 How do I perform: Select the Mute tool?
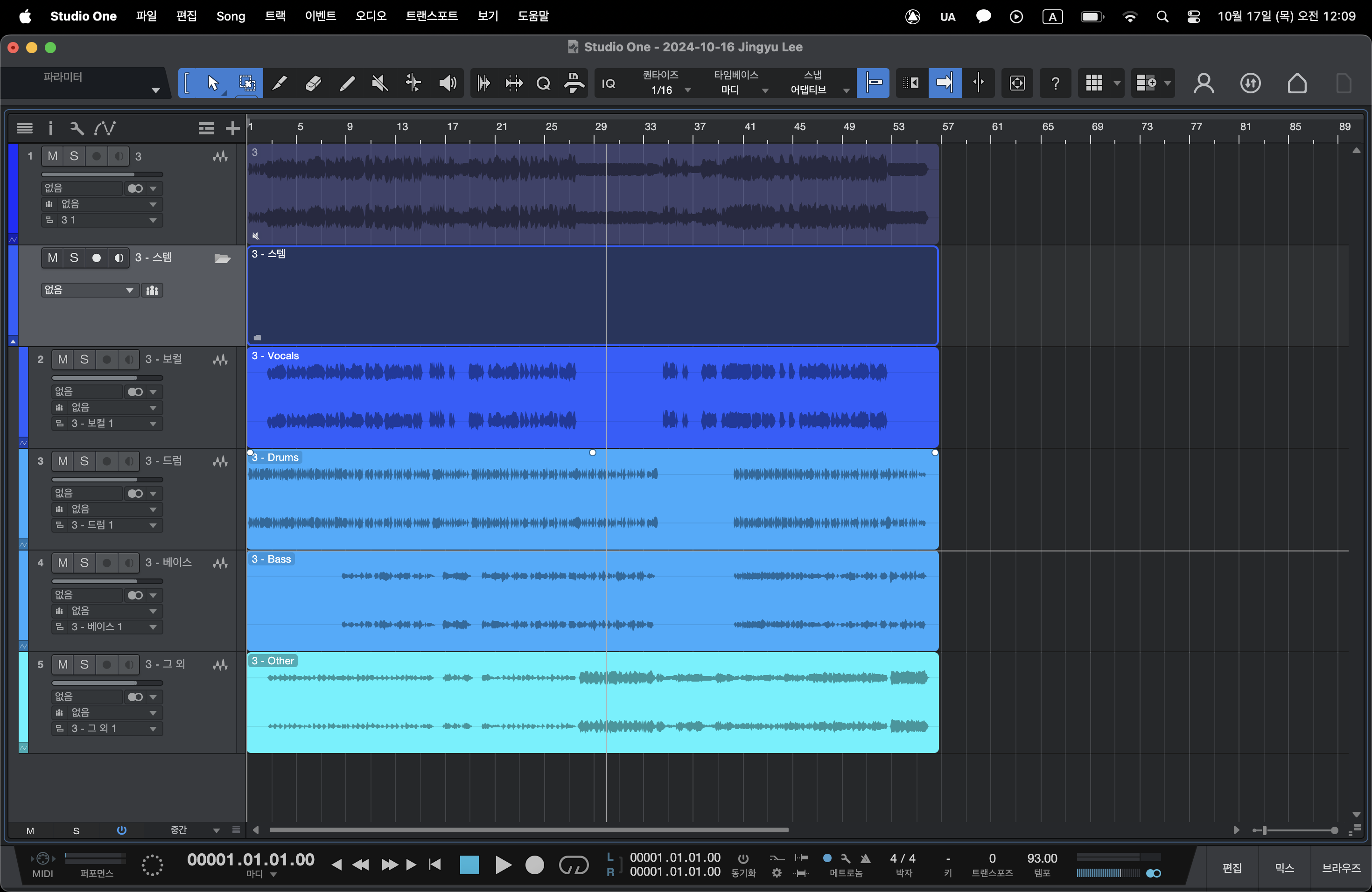coord(380,84)
